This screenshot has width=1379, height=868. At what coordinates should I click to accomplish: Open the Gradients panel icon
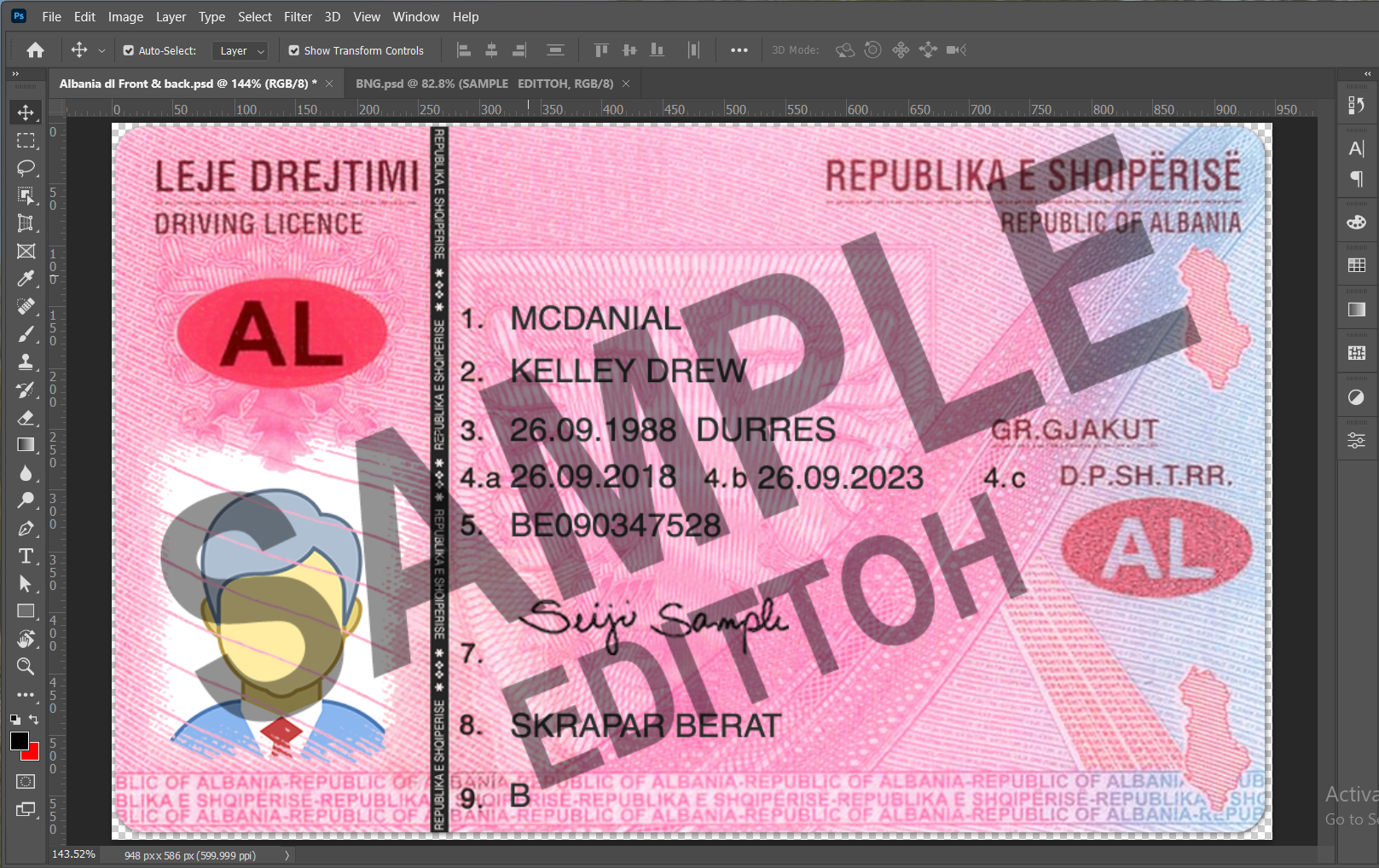(1356, 310)
